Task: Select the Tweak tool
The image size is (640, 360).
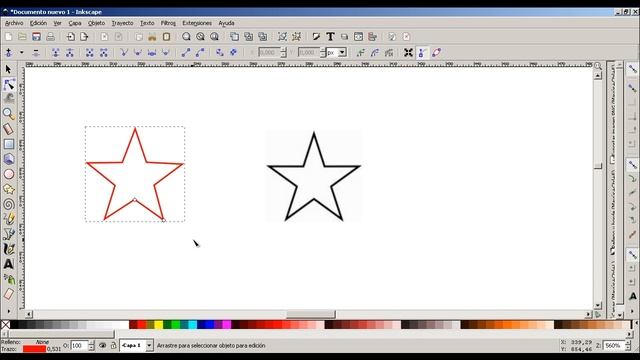Action: coord(9,99)
